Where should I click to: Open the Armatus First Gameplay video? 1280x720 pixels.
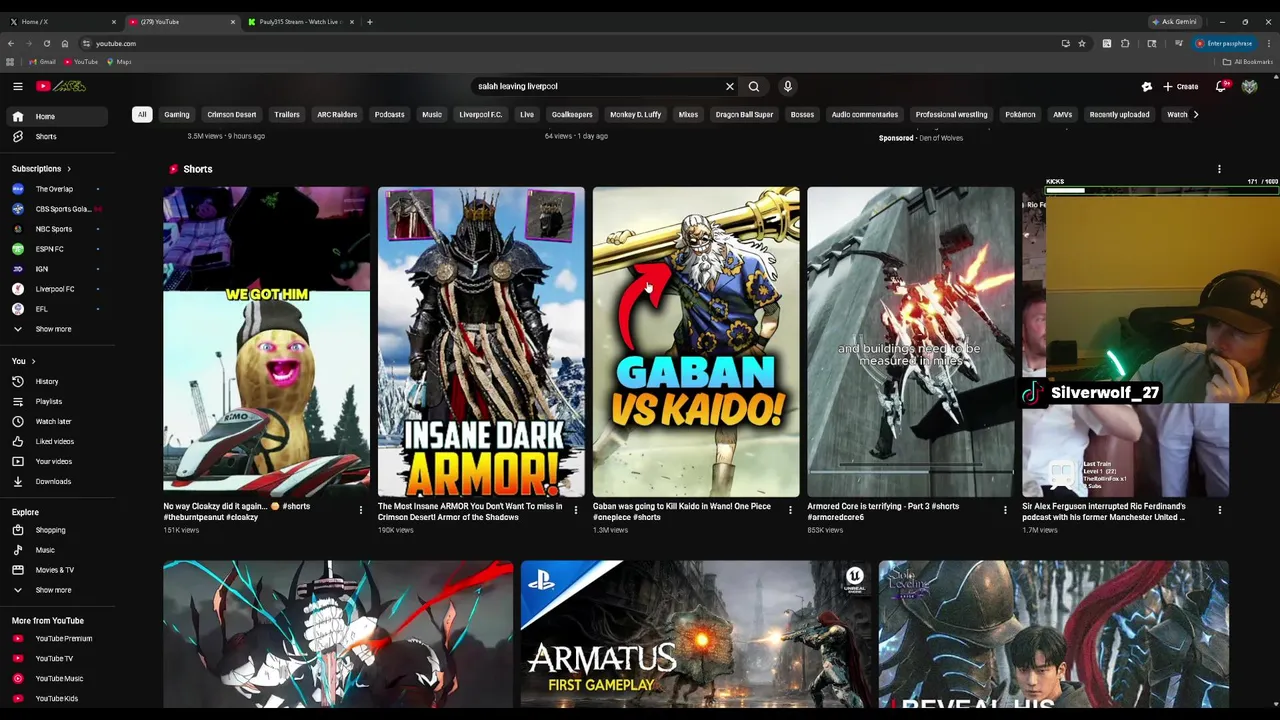coord(696,634)
